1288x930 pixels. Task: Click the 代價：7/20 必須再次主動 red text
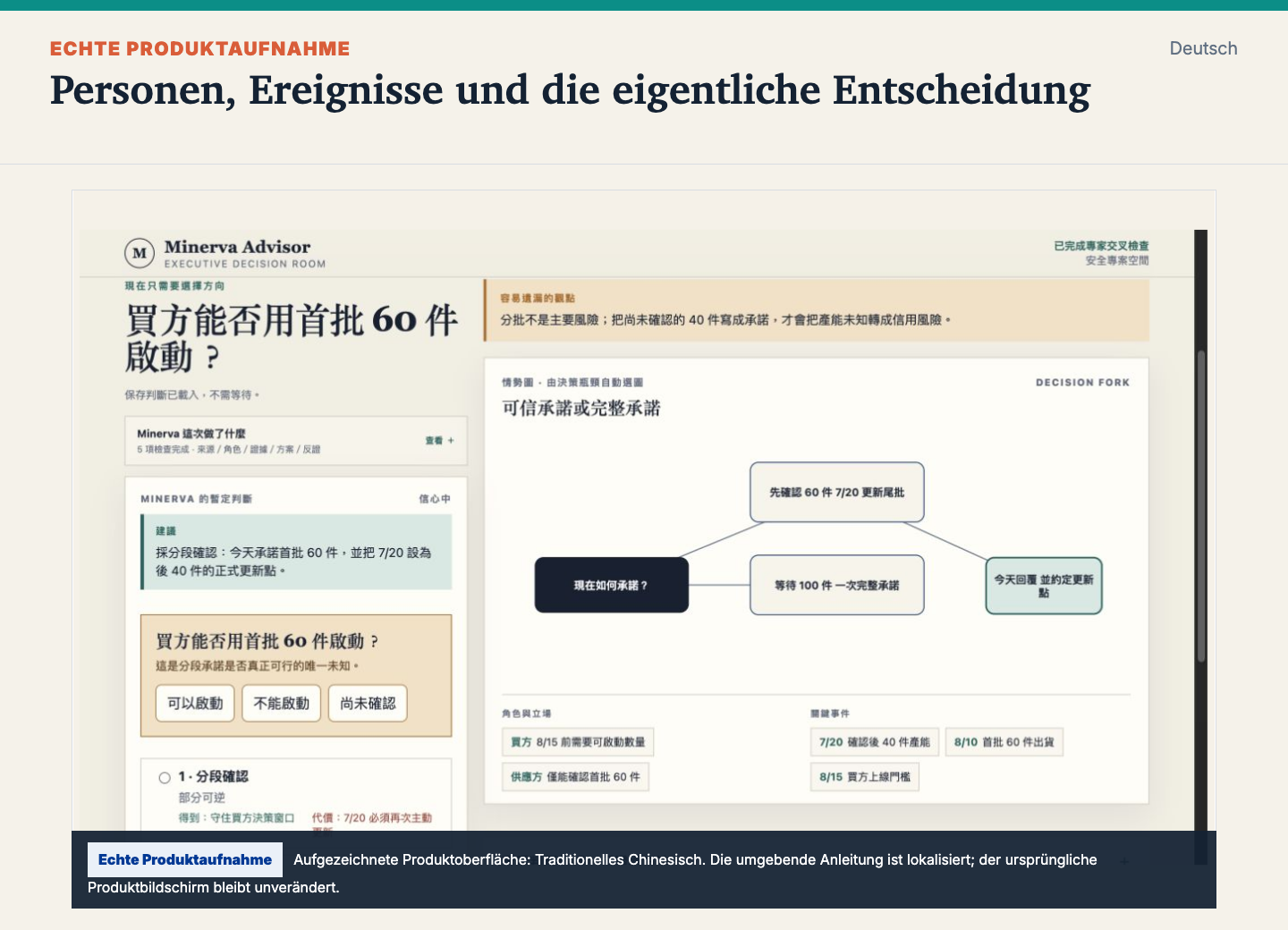tap(372, 818)
